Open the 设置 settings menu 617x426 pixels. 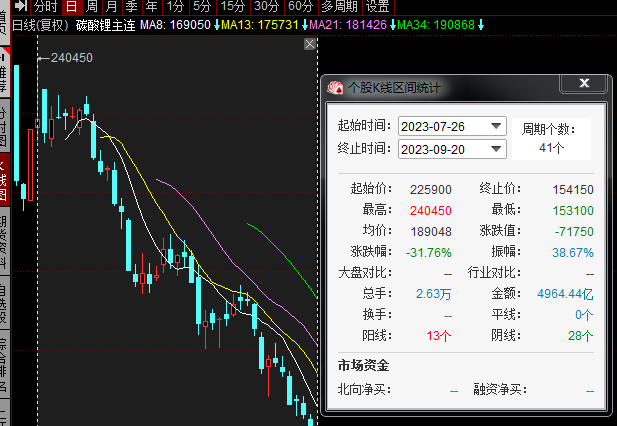[377, 7]
